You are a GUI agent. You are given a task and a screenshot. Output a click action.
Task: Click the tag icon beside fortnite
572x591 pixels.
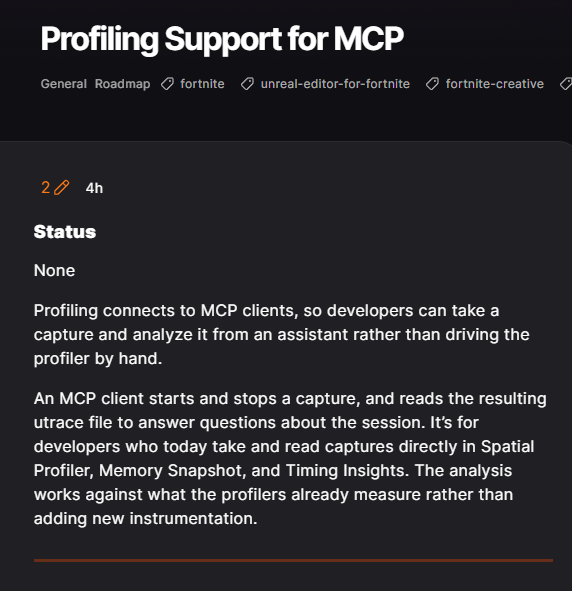point(167,84)
